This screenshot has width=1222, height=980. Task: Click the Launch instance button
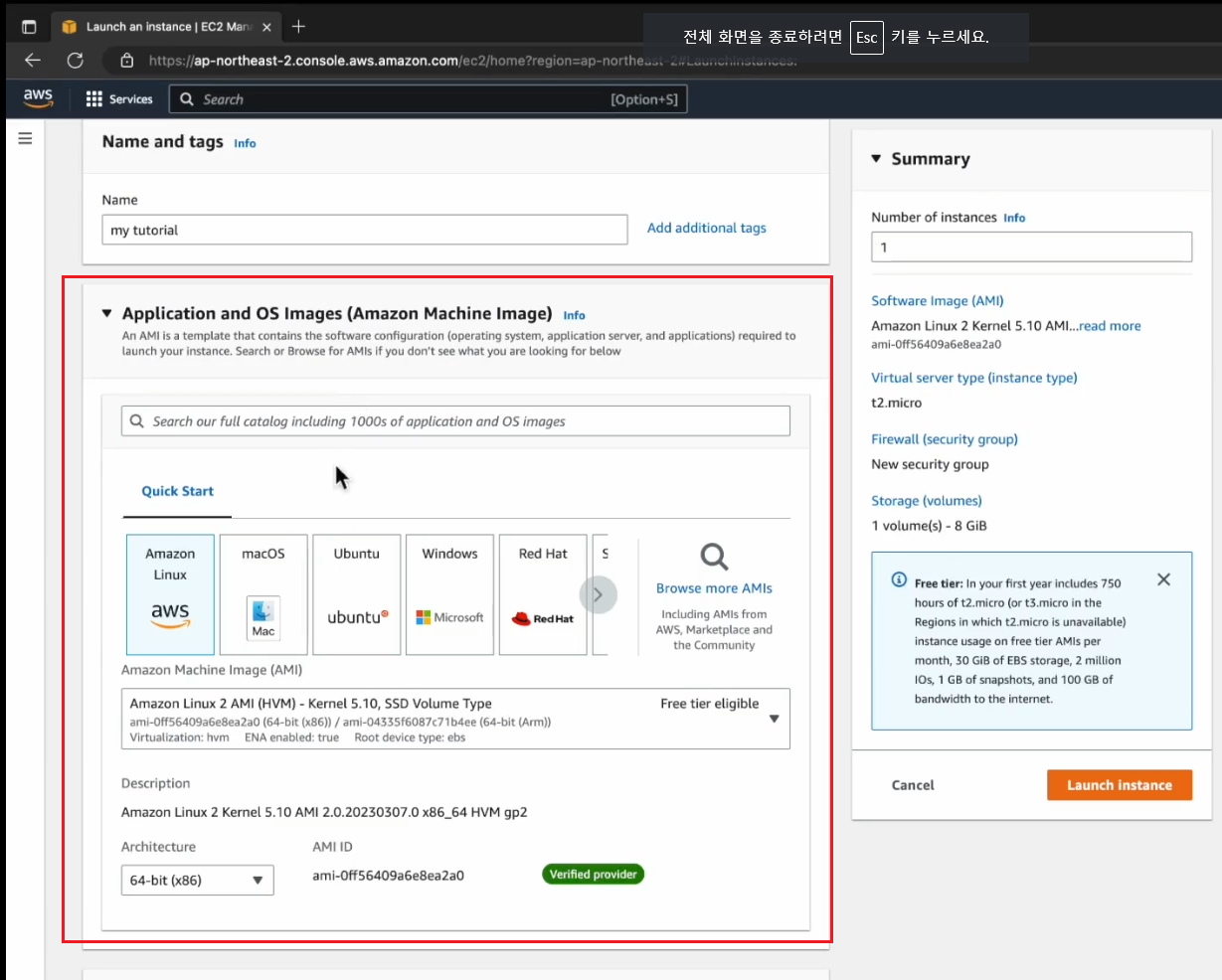[1119, 785]
